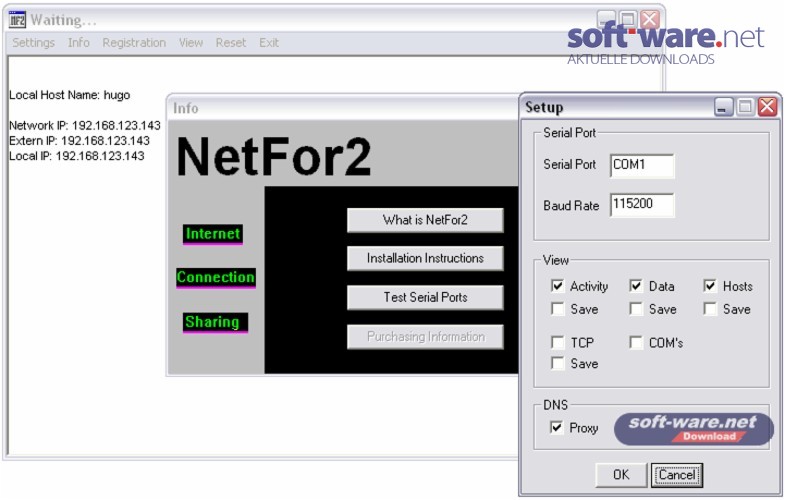
Task: Uncheck the Data view checkbox
Action: tap(636, 286)
